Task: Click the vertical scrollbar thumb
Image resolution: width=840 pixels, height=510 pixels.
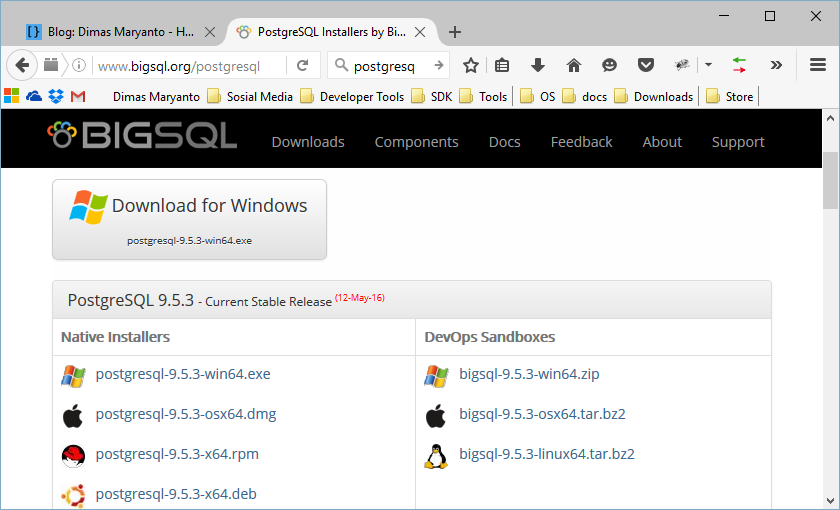Action: click(x=830, y=181)
